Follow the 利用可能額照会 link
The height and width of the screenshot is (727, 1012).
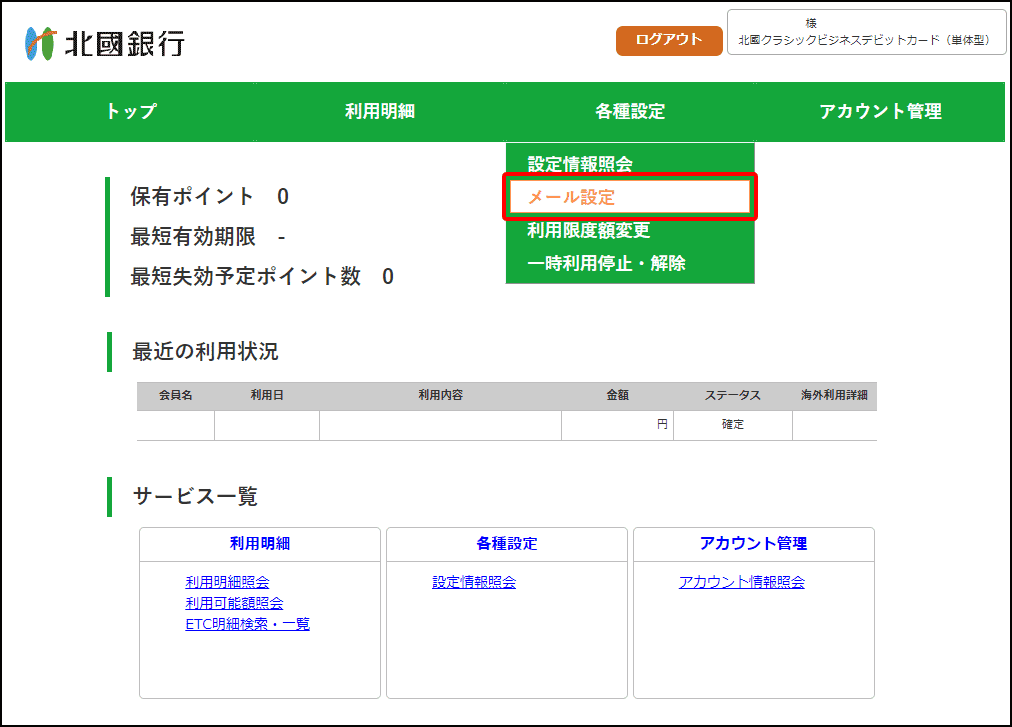pos(234,603)
